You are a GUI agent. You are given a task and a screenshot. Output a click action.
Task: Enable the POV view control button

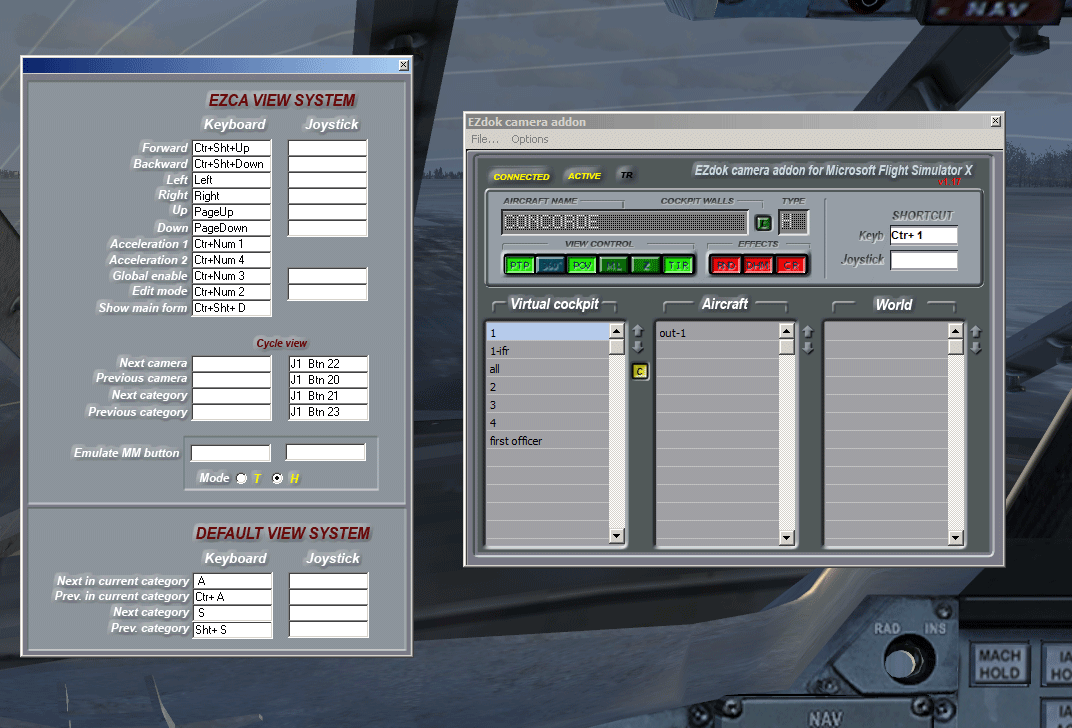pyautogui.click(x=582, y=265)
